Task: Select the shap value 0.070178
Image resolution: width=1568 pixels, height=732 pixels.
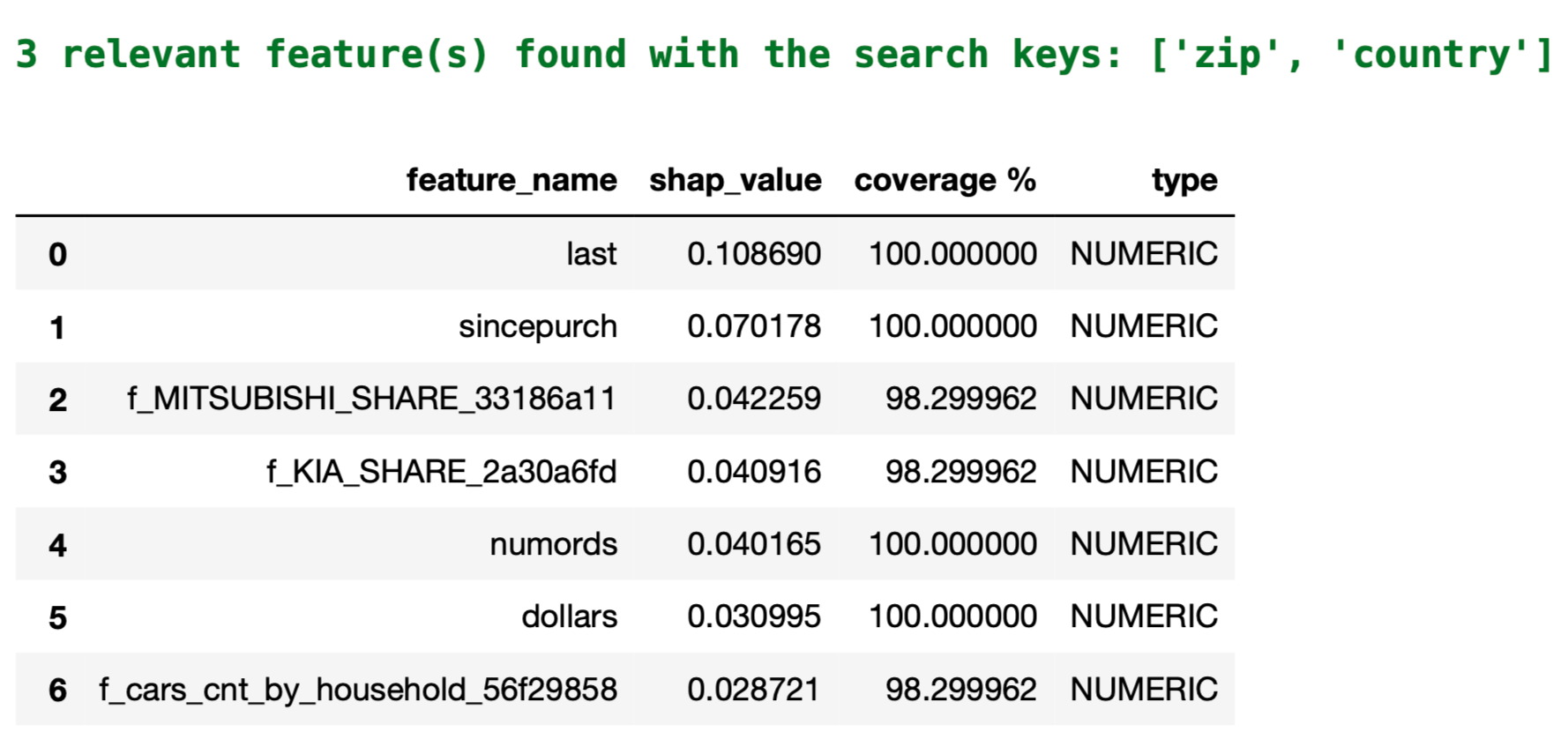Action: (753, 326)
